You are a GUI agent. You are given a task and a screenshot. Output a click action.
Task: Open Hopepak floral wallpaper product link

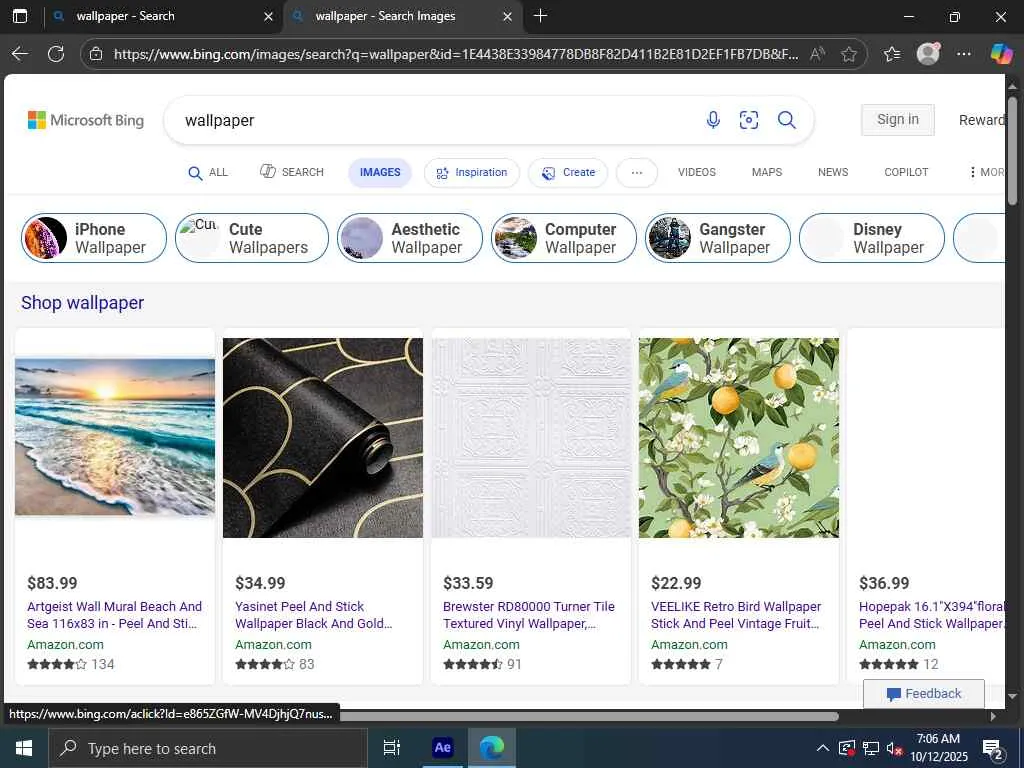click(x=932, y=615)
